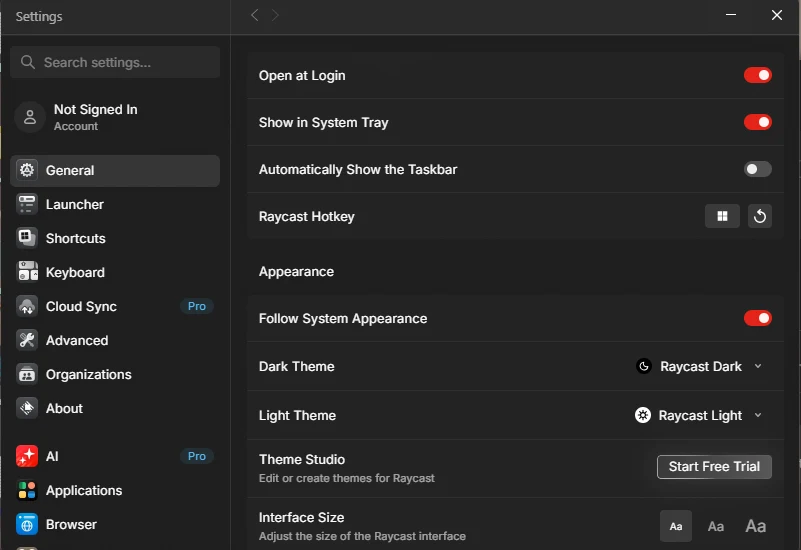Screen dimensions: 801x550
Task: Open Browser settings section
Action: (115, 524)
